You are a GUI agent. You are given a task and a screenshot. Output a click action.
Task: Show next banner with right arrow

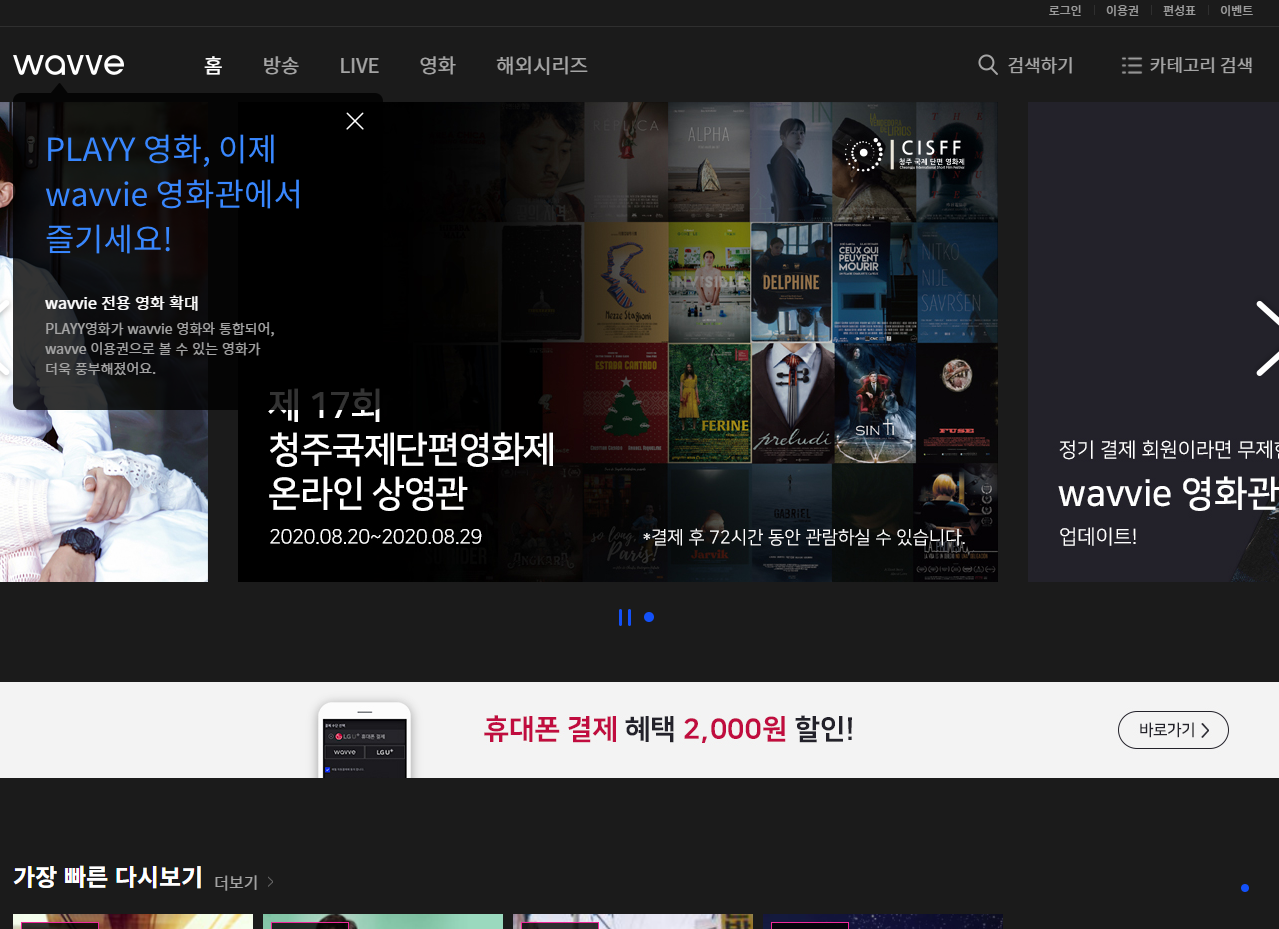tap(1267, 338)
